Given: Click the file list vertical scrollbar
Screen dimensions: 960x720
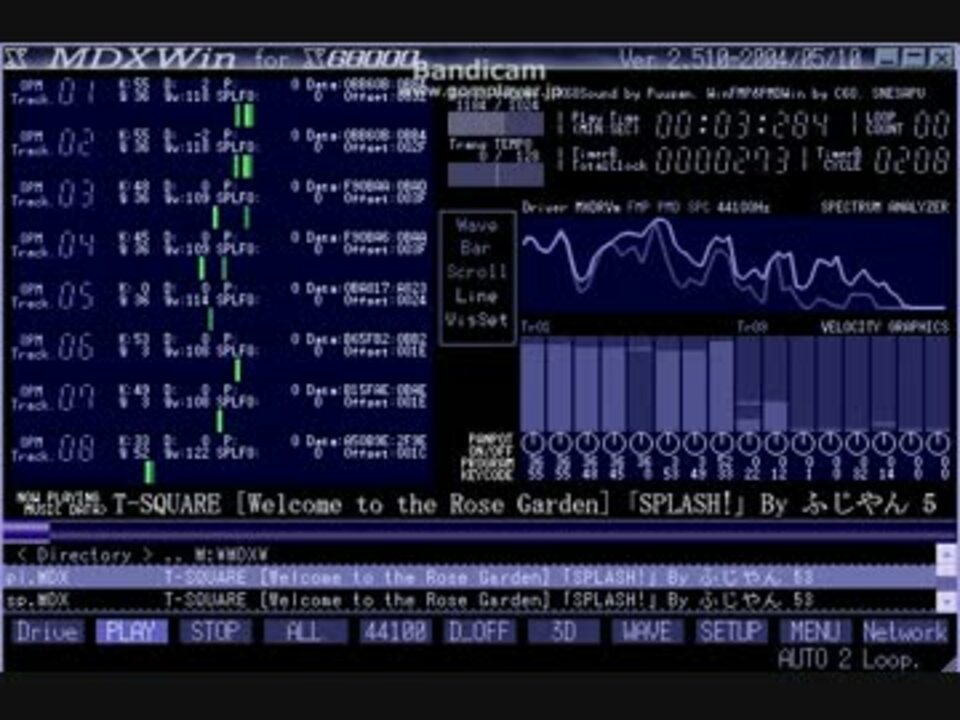Looking at the screenshot, I should point(945,577).
